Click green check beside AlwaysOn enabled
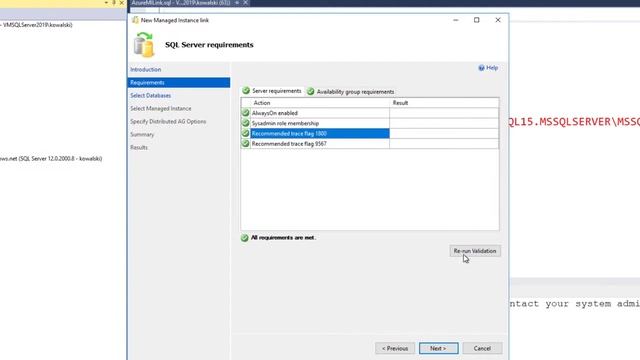 (245, 113)
